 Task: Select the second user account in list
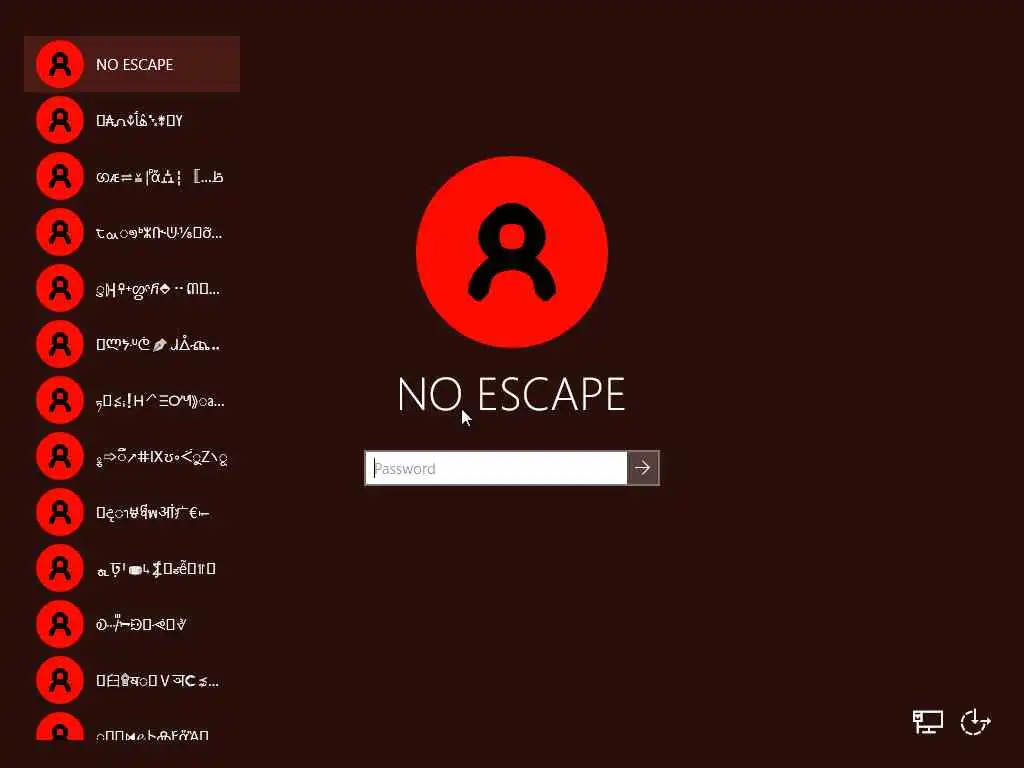pos(132,120)
